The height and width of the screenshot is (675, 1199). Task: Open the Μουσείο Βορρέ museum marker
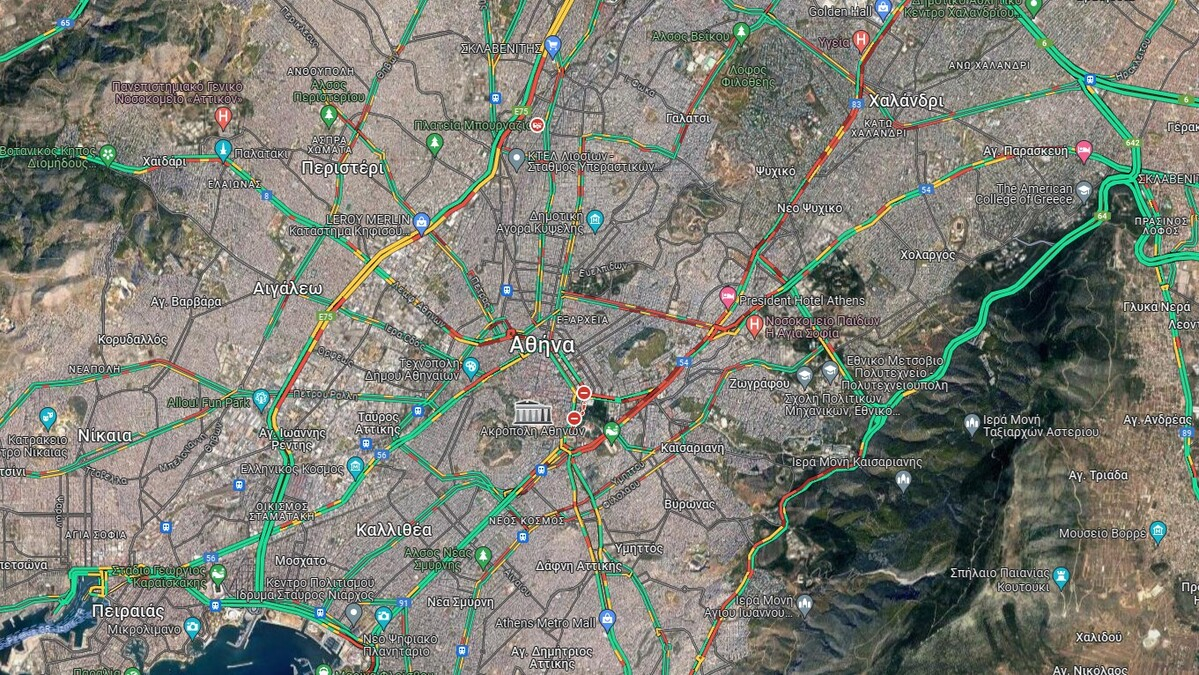[1158, 531]
